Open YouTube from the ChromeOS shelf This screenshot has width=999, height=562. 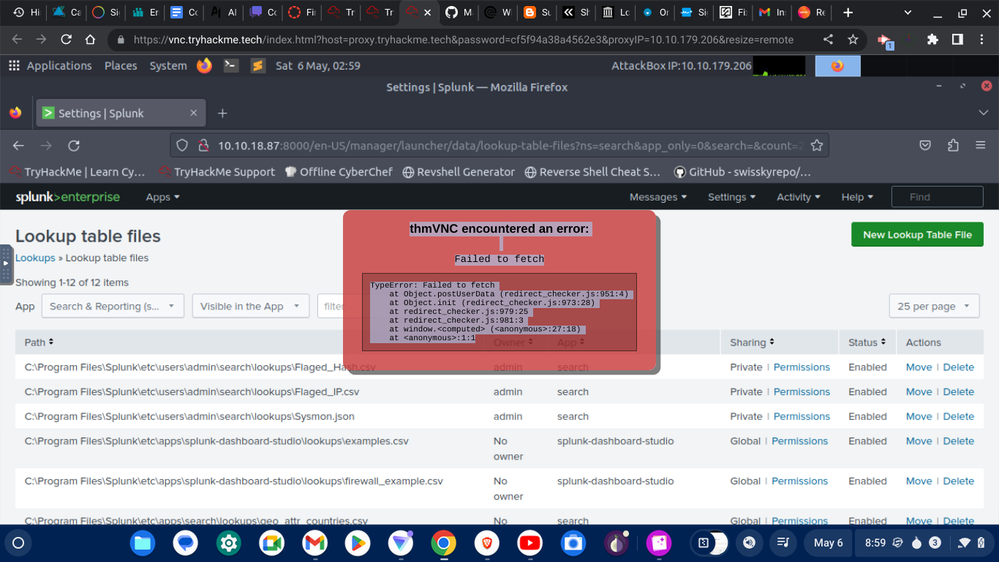point(530,543)
